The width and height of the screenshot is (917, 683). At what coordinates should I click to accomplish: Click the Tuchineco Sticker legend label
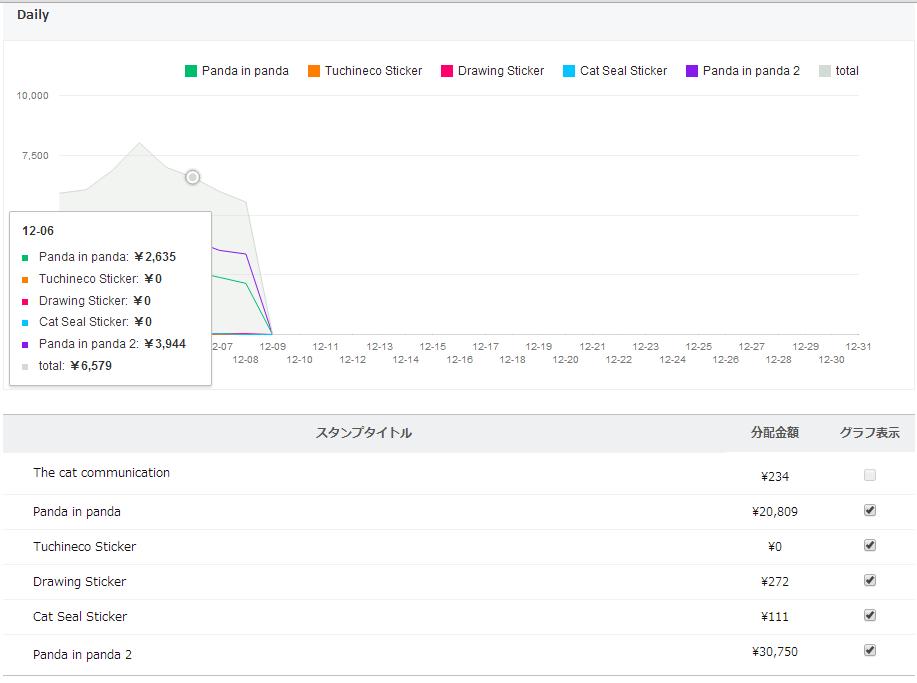(x=373, y=71)
